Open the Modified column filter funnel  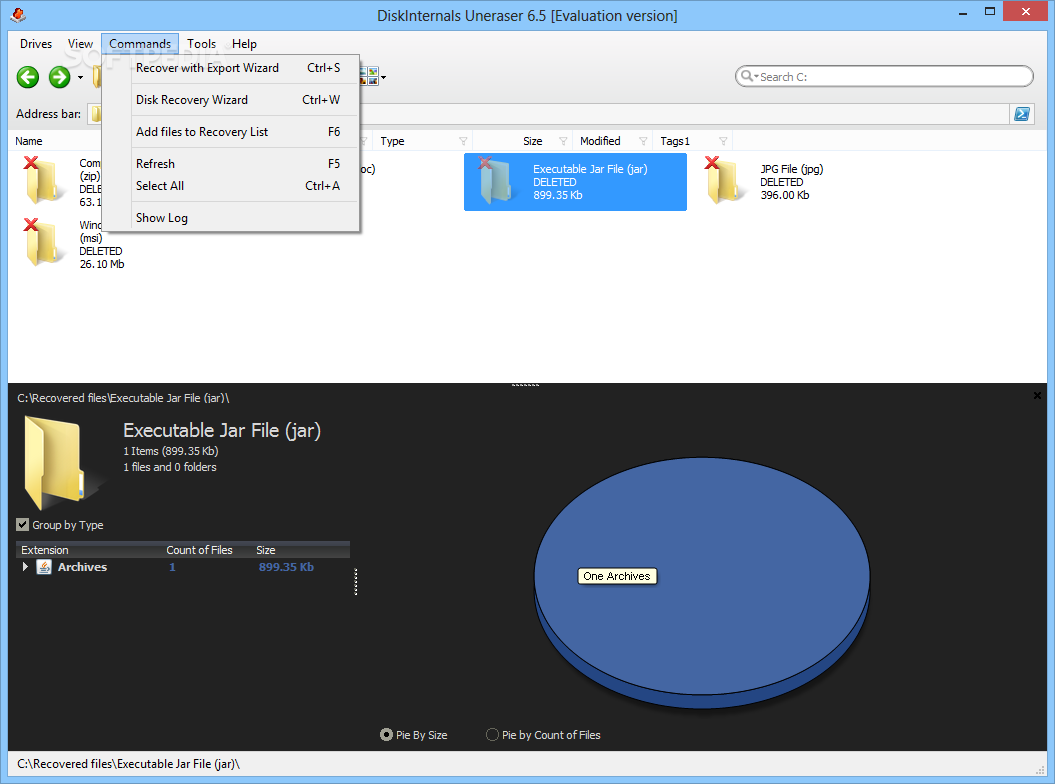643,141
